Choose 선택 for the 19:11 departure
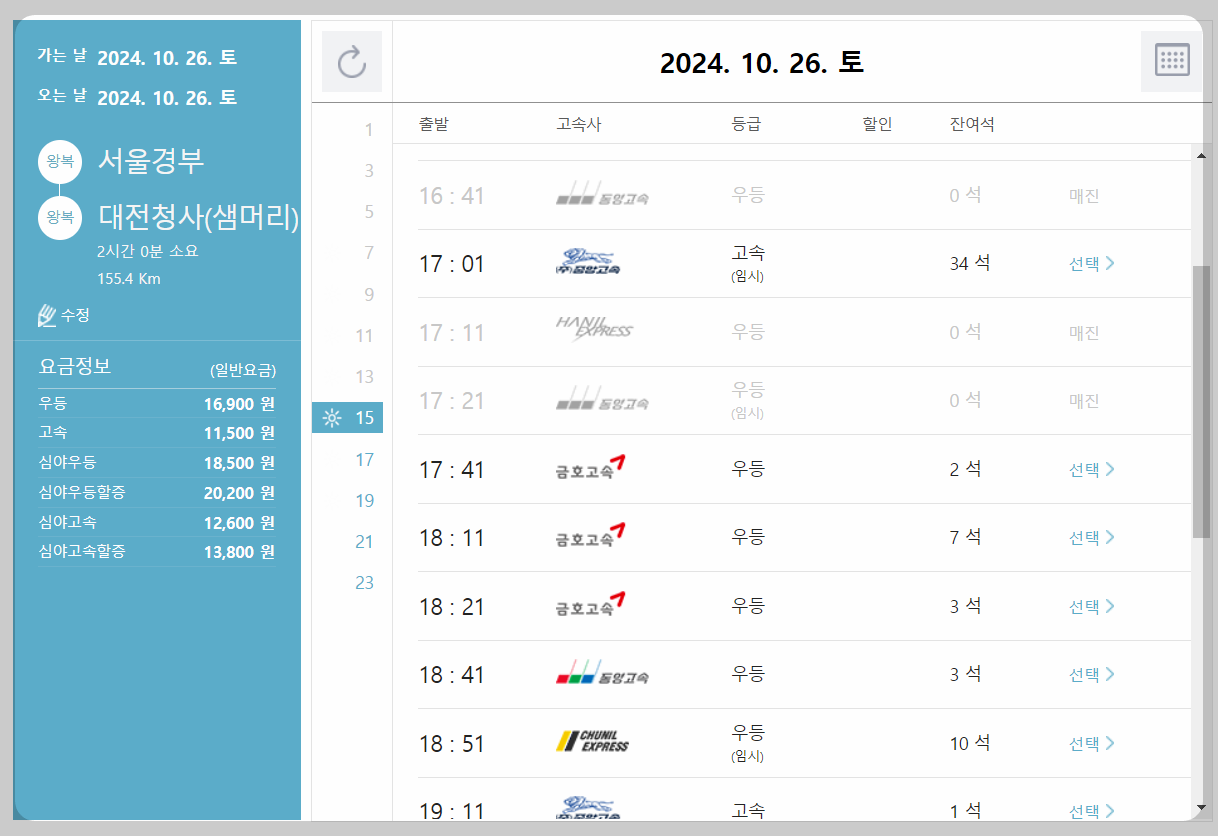Screen dimensions: 1218x836 tap(1092, 810)
